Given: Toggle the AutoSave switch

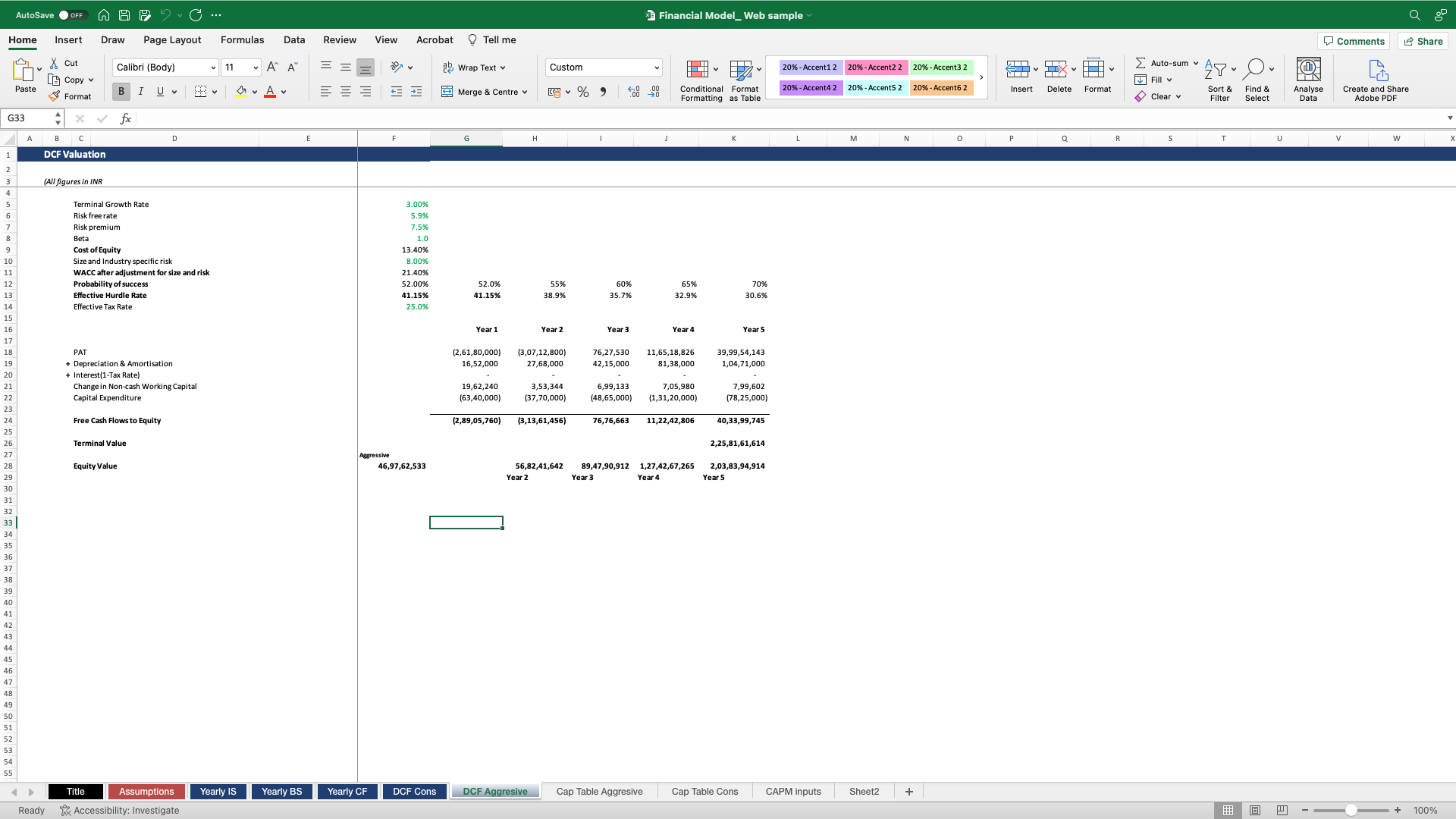Looking at the screenshot, I should tap(73, 15).
